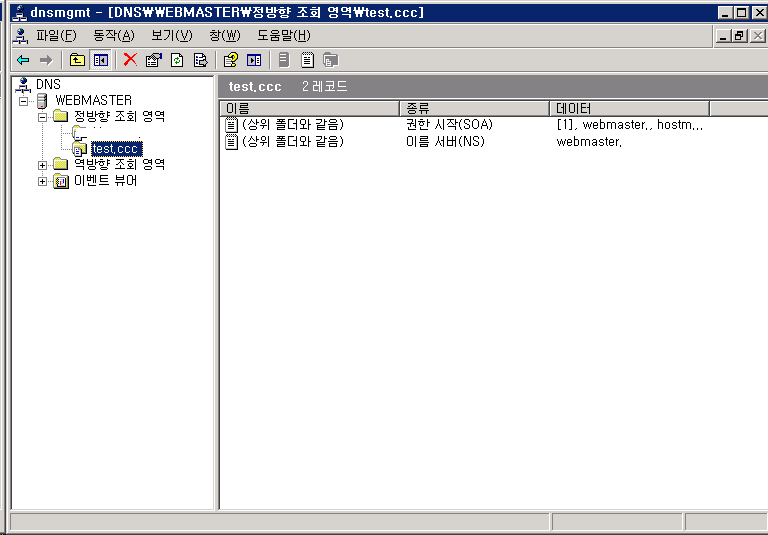The height and width of the screenshot is (535, 768).
Task: Toggle the console tree show/hide icon
Action: (x=100, y=60)
